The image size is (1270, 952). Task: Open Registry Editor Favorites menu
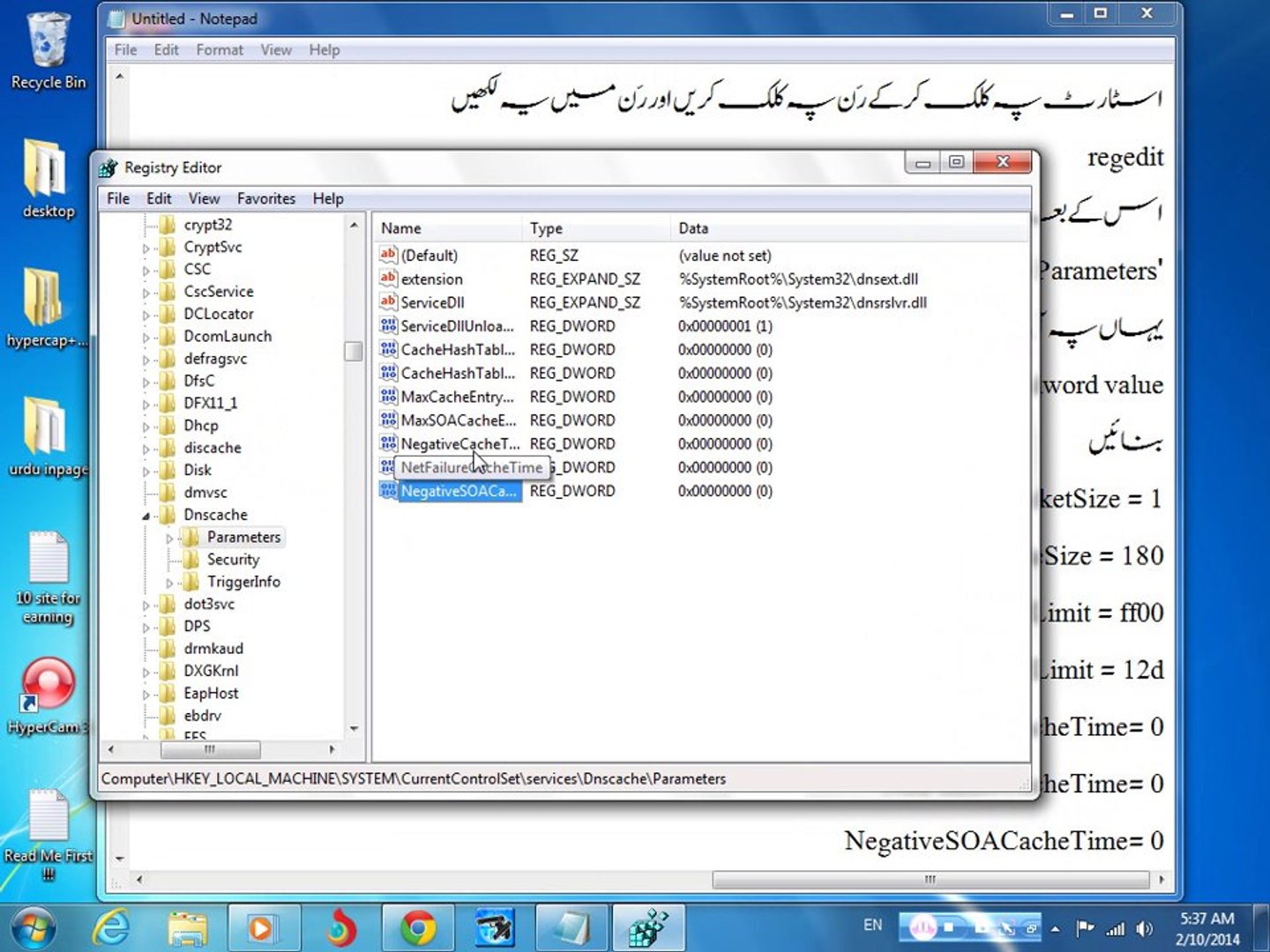(x=266, y=198)
